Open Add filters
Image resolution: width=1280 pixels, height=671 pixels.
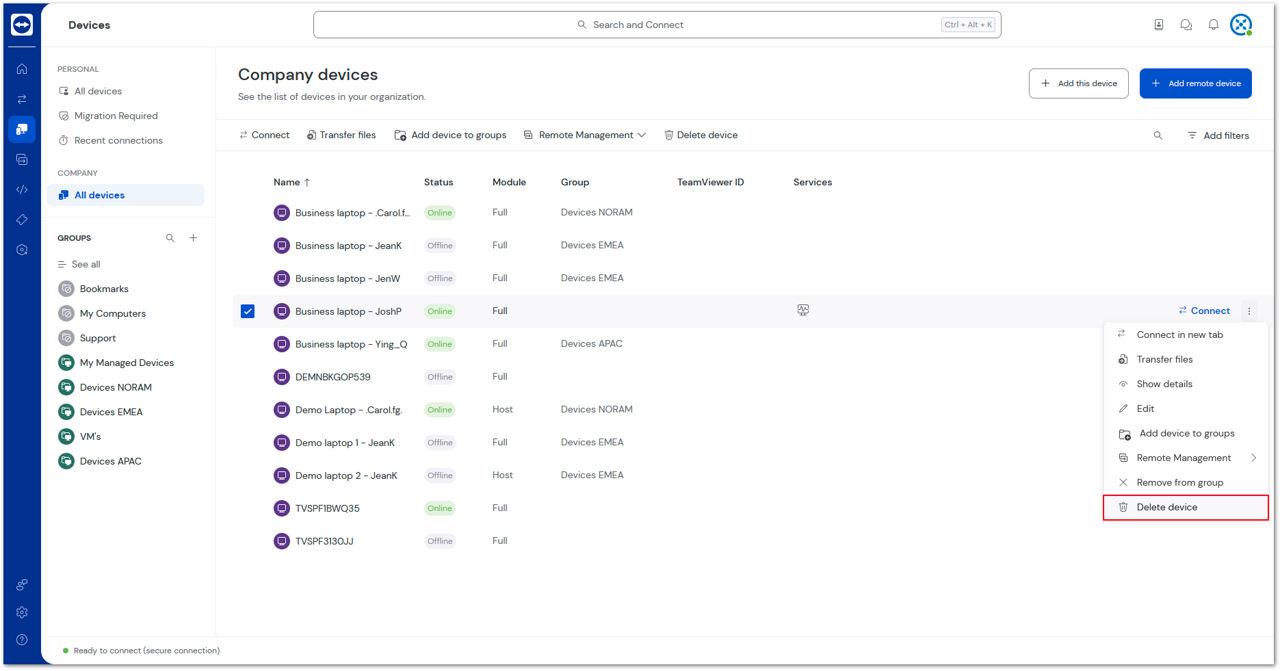[x=1218, y=135]
